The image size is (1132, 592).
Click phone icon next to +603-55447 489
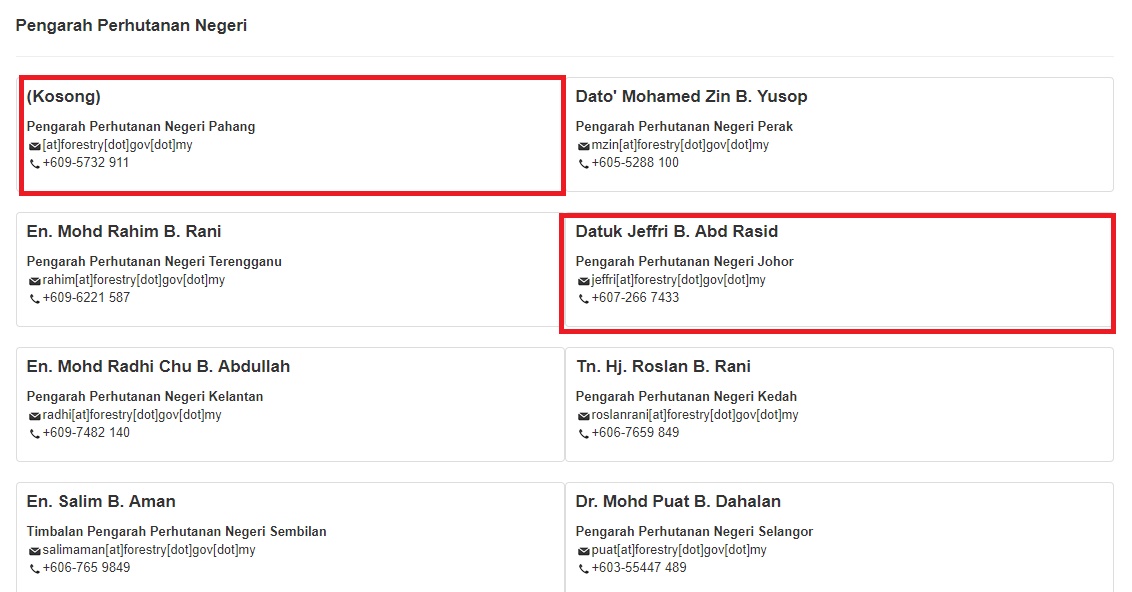pos(583,569)
